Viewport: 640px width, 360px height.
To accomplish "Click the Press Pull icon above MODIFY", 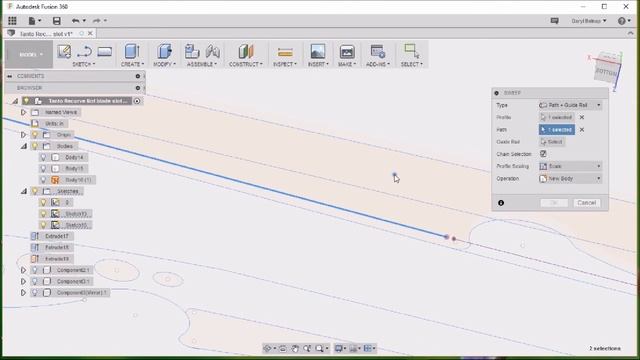I will click(164, 51).
